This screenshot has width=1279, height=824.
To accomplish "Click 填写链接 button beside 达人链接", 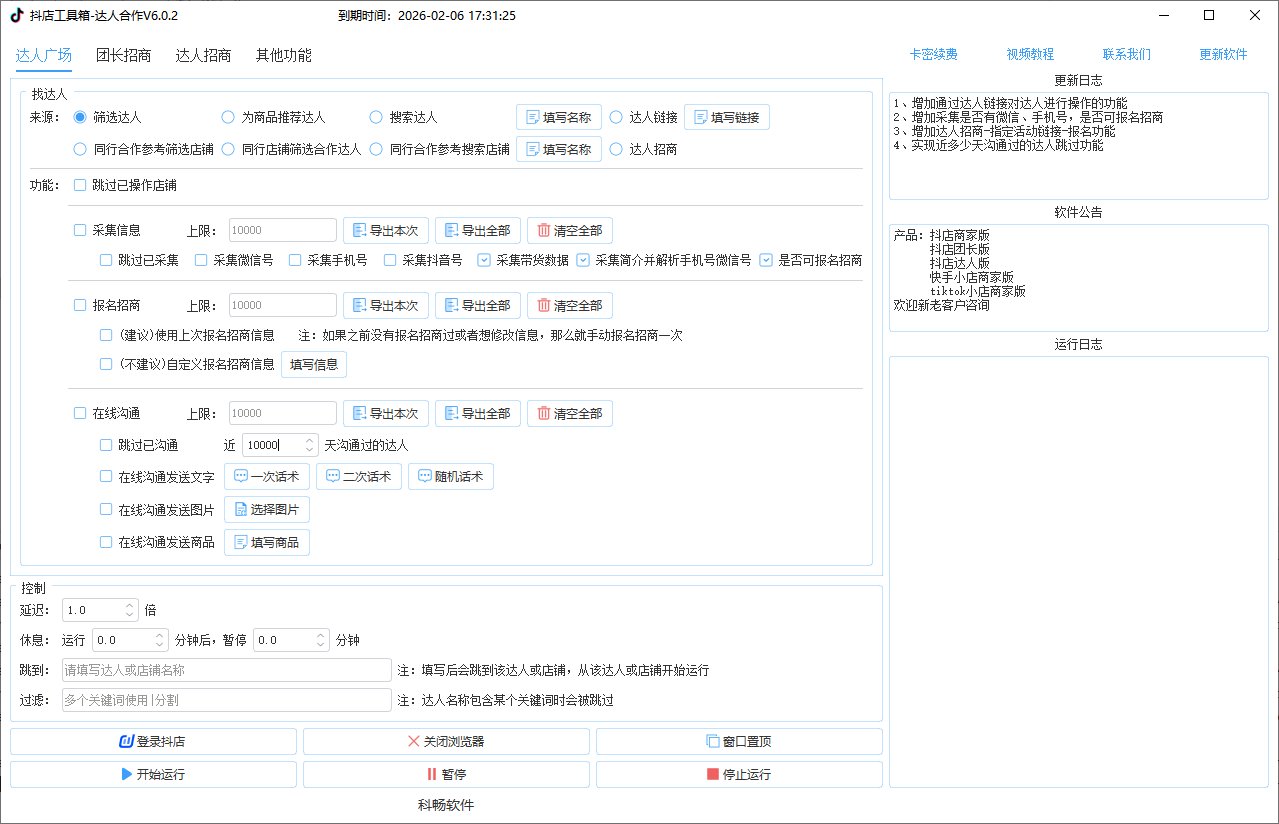I will pyautogui.click(x=726, y=117).
